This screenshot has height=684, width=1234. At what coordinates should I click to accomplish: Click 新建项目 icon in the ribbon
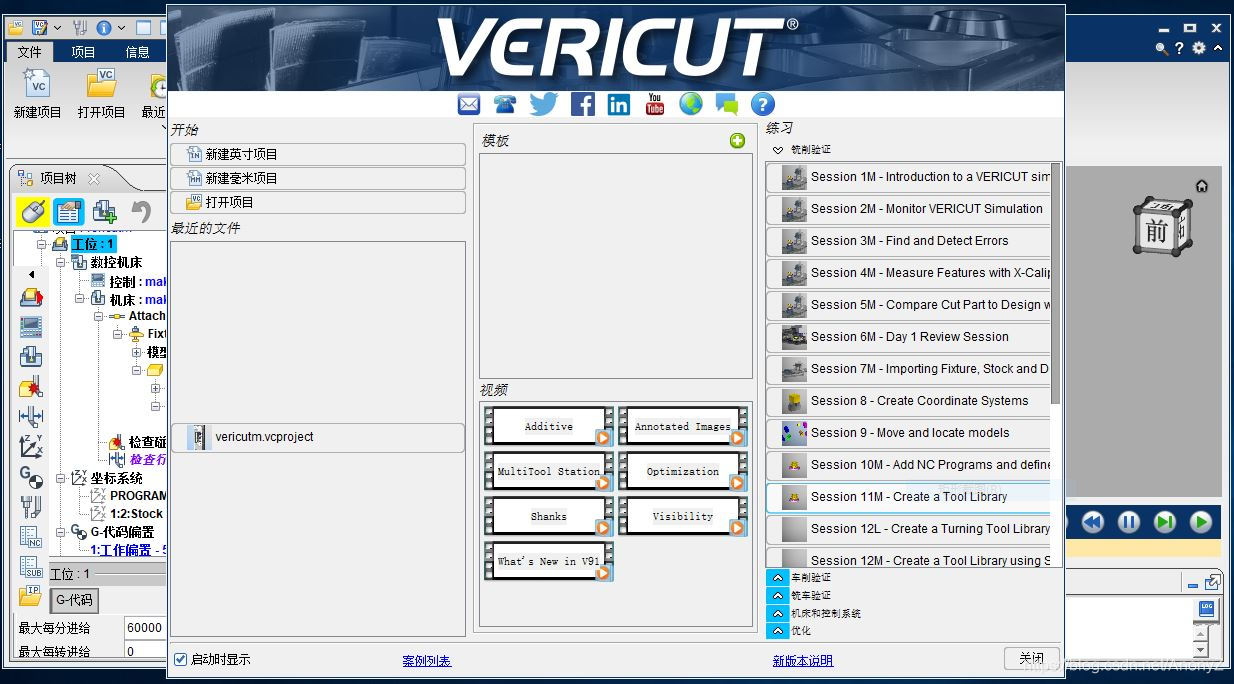coord(37,83)
